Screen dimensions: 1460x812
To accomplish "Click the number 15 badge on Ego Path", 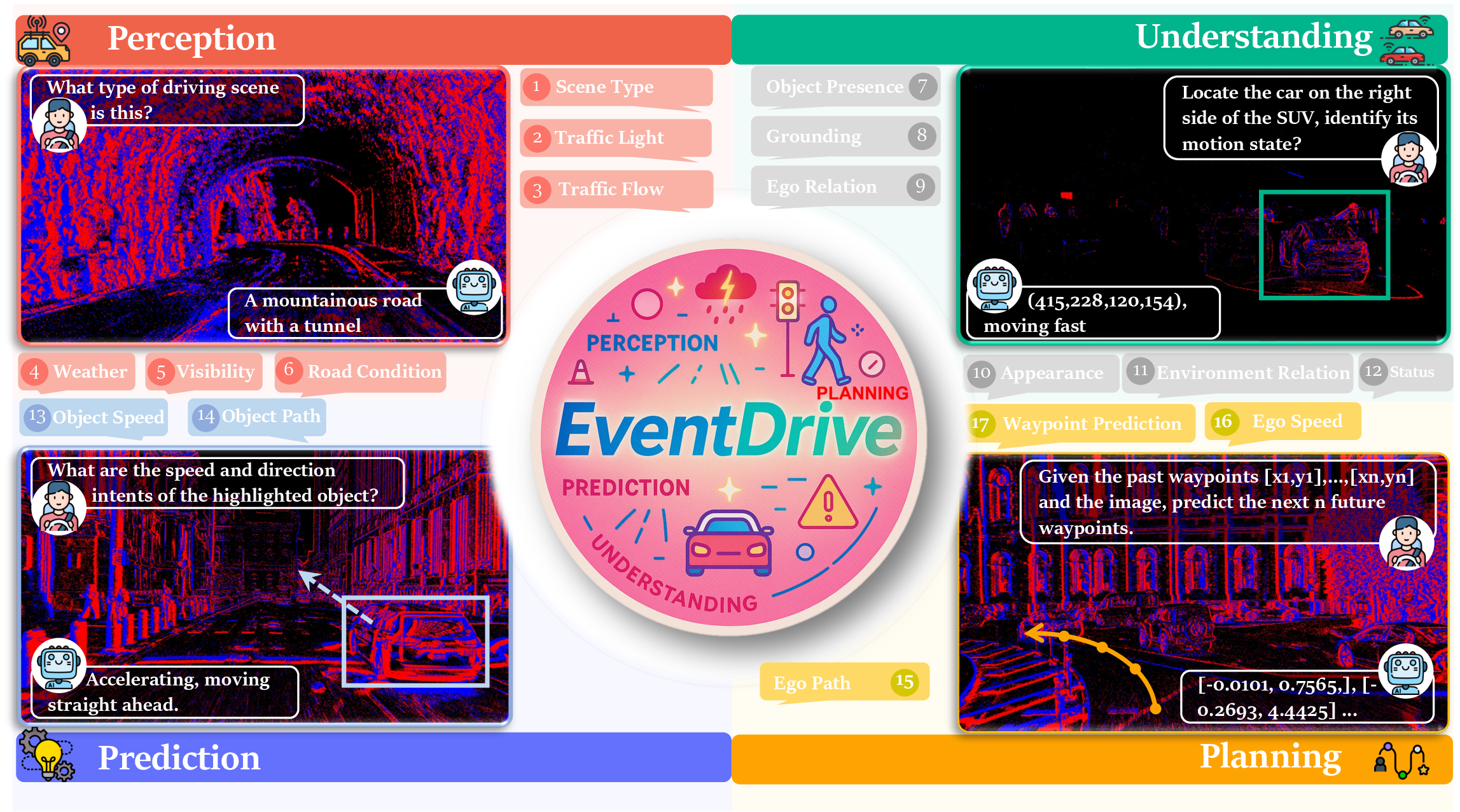I will pos(904,682).
